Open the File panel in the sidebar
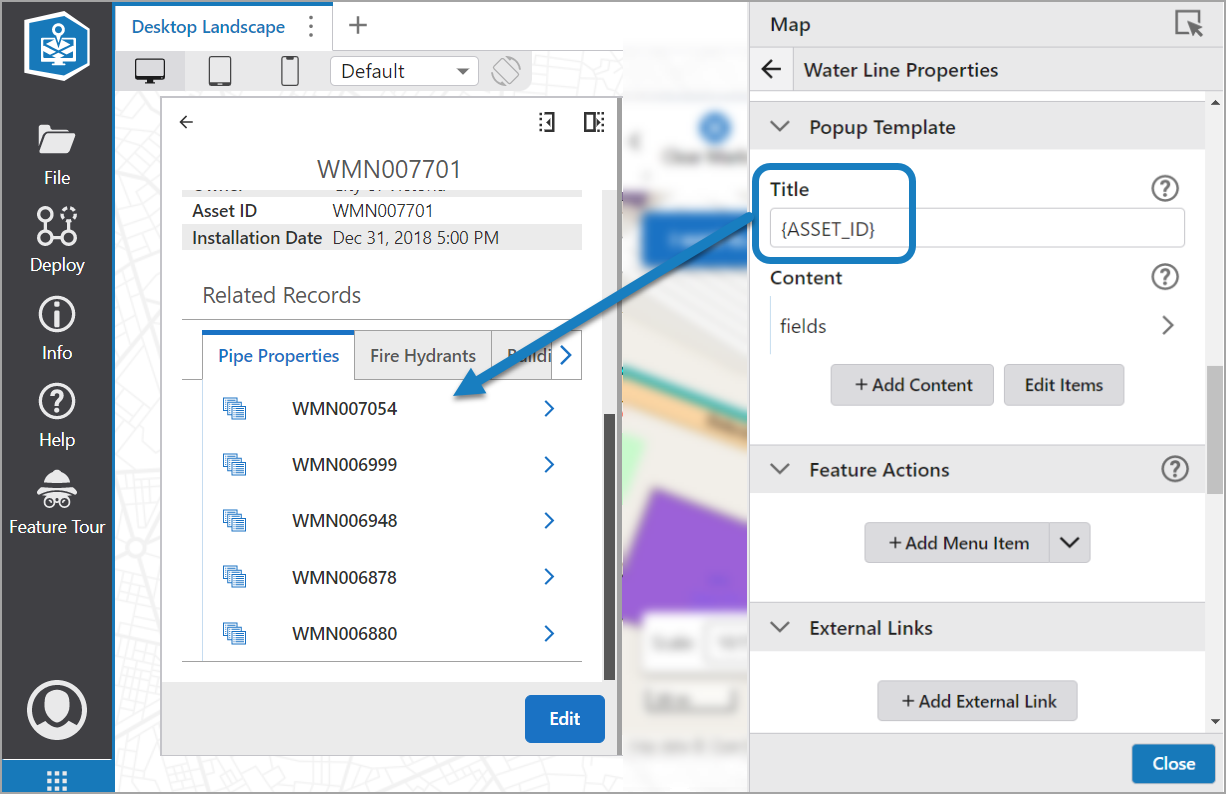1226x794 pixels. point(56,152)
